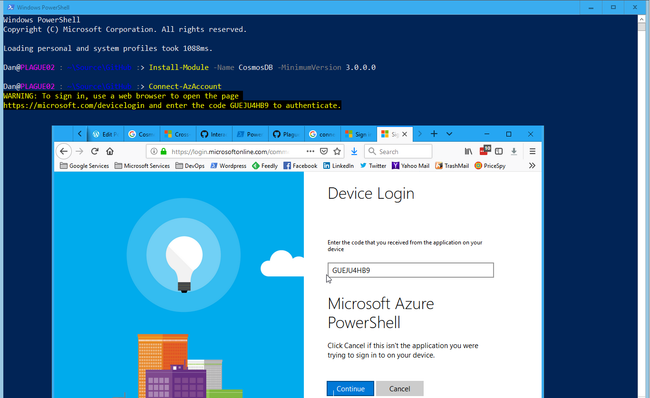
Task: Click the Facebook bookmark link
Action: (x=300, y=165)
